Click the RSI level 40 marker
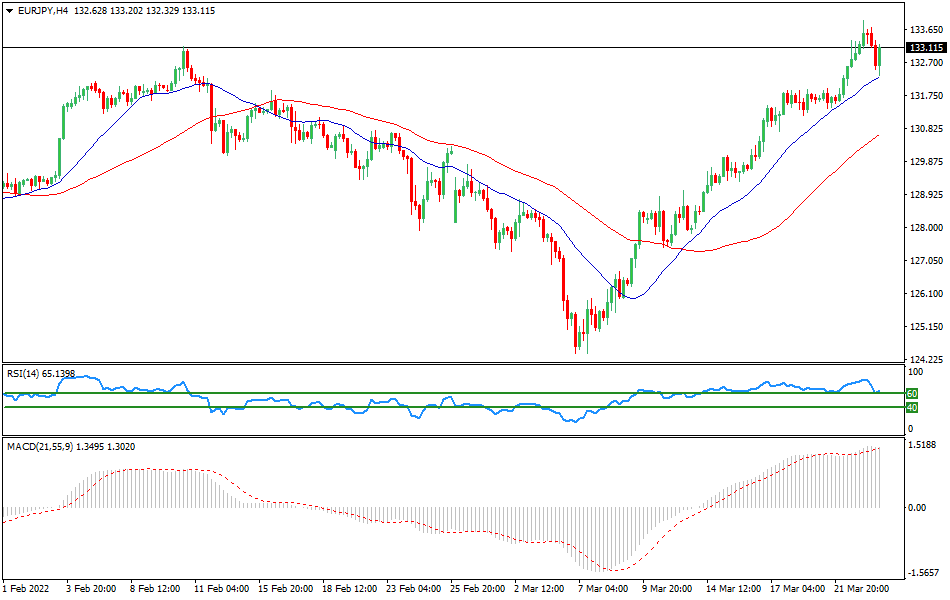This screenshot has height=600, width=950. [913, 409]
